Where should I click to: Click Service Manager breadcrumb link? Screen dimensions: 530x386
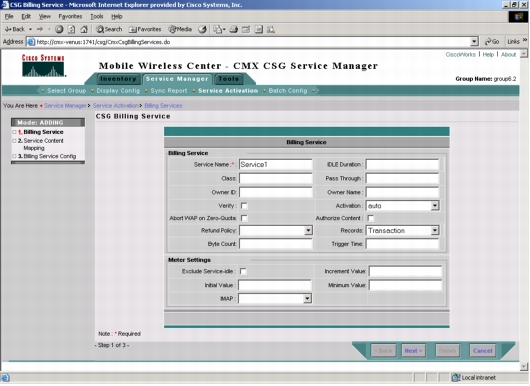click(x=65, y=106)
